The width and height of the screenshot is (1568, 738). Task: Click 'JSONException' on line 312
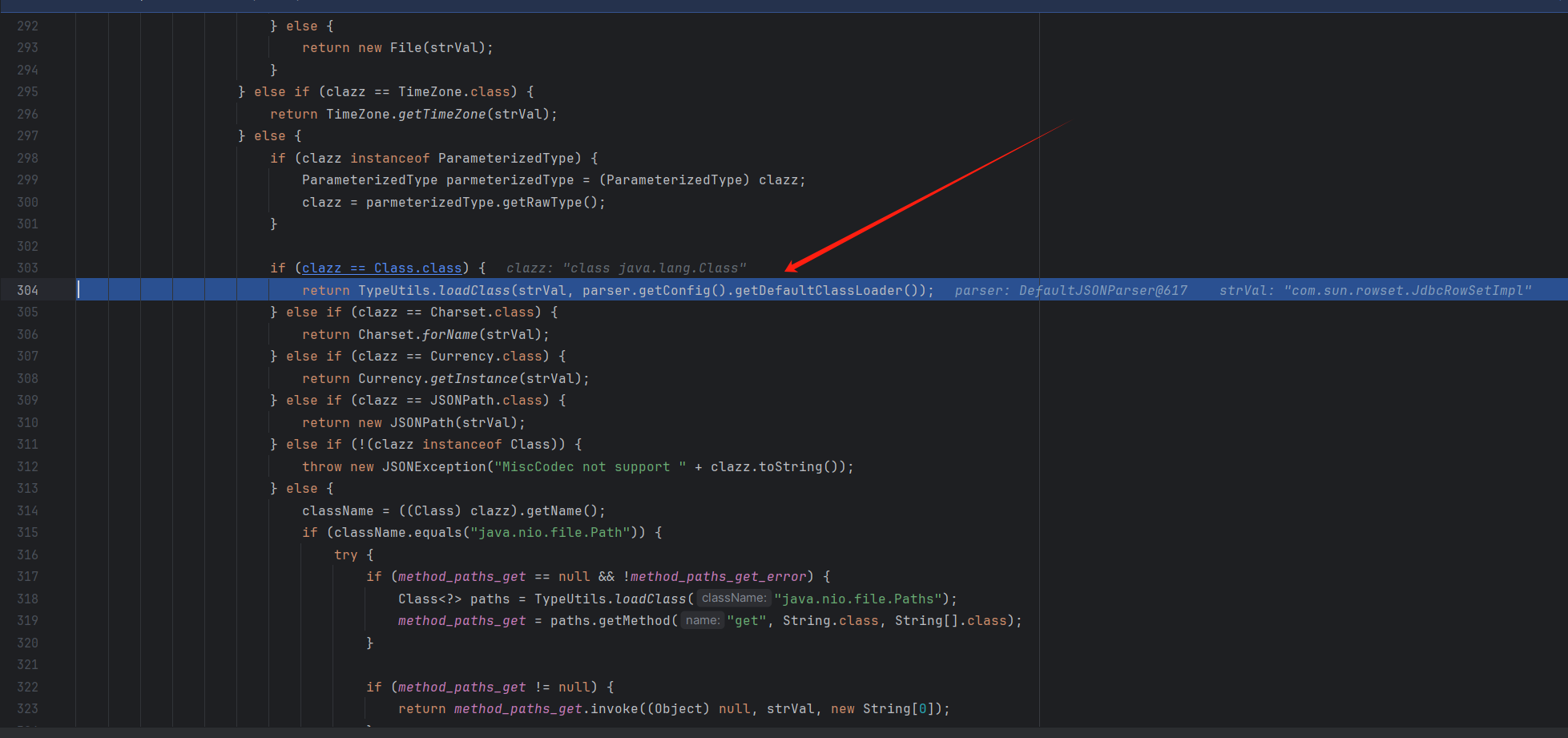click(x=434, y=466)
